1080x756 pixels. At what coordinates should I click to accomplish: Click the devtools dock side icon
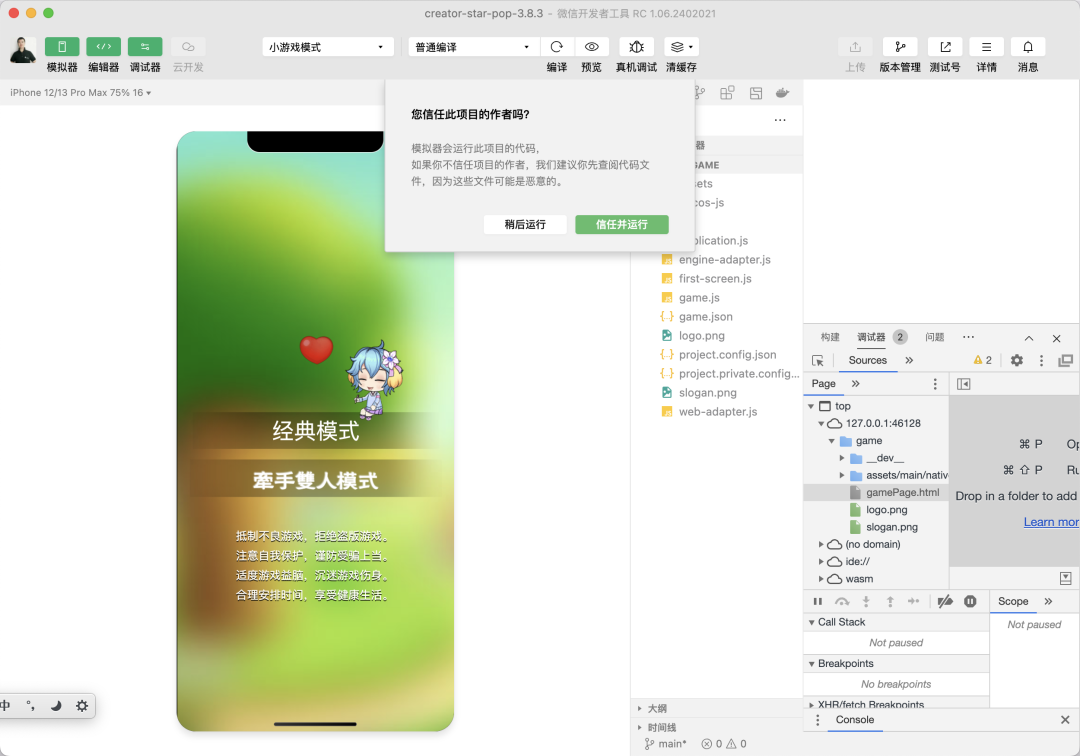(x=1066, y=360)
